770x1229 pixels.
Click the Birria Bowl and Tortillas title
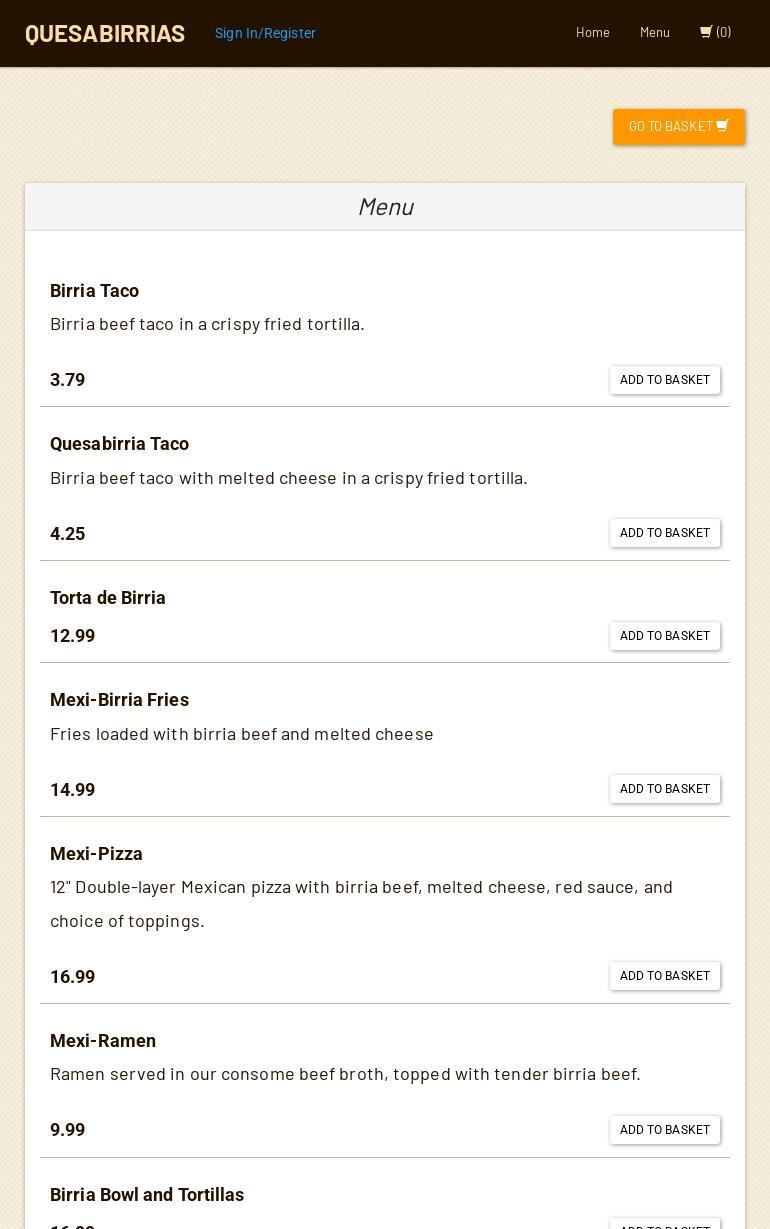(x=147, y=1195)
